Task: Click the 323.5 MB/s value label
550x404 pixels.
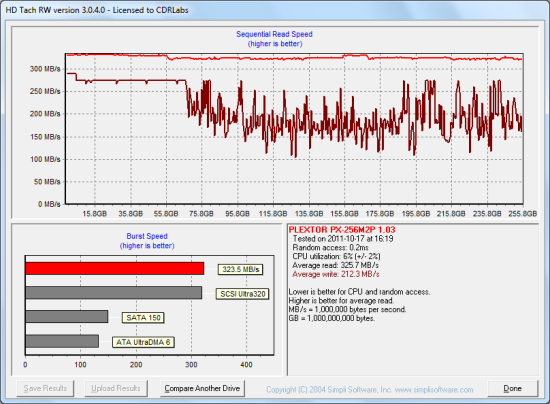Action: [241, 269]
